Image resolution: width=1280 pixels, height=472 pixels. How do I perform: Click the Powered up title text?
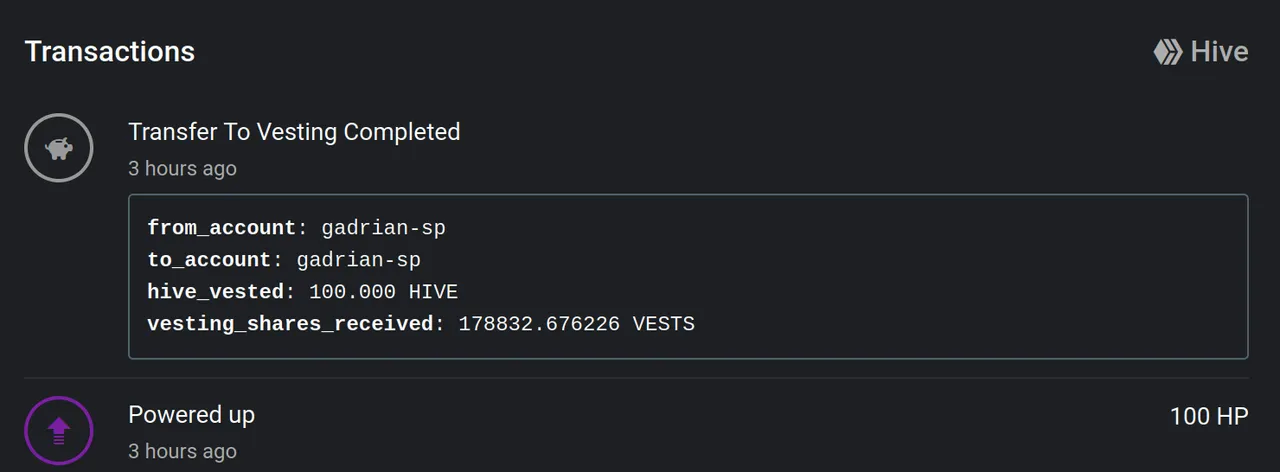pos(191,415)
